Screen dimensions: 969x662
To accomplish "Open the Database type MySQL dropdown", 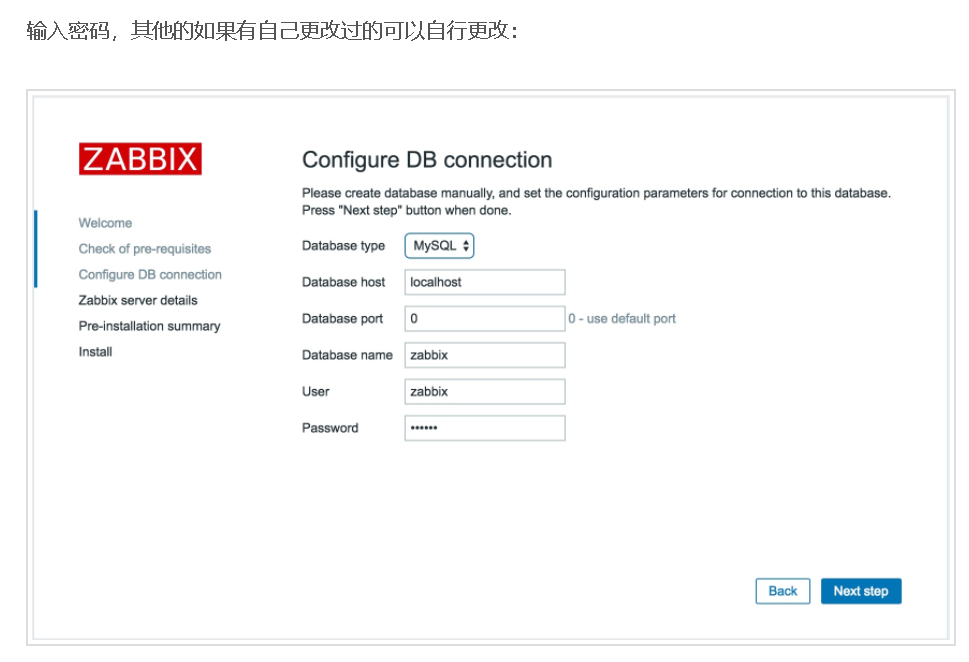I will tap(439, 245).
